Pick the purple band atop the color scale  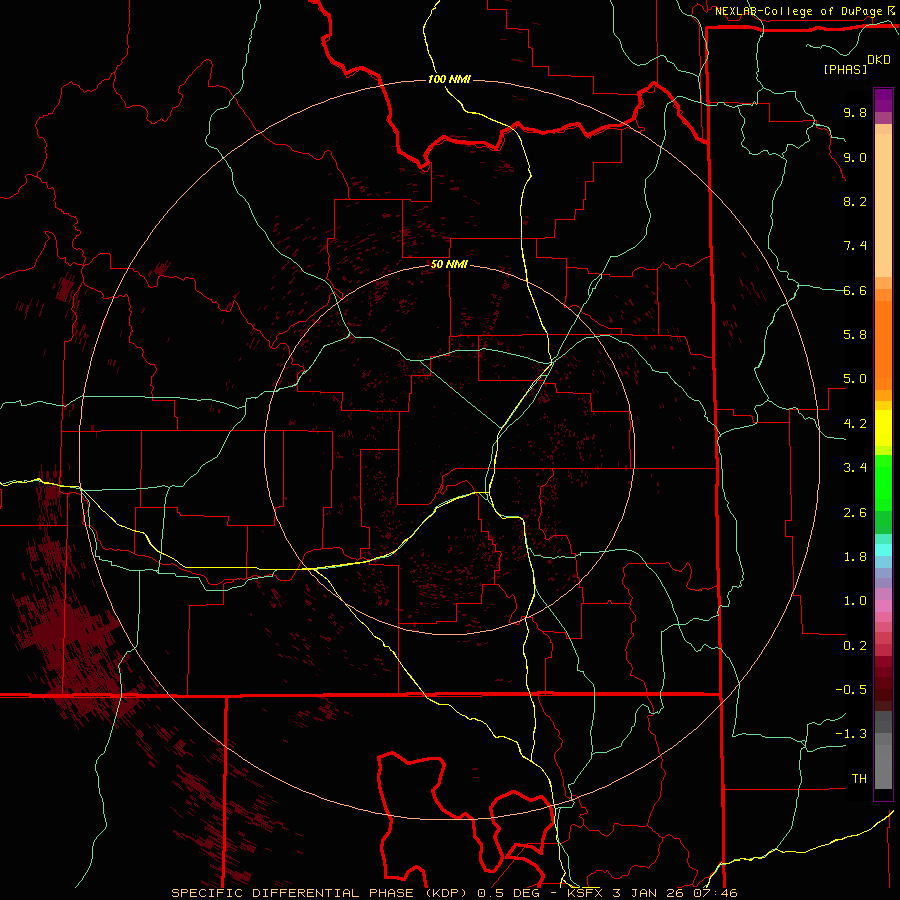[883, 100]
